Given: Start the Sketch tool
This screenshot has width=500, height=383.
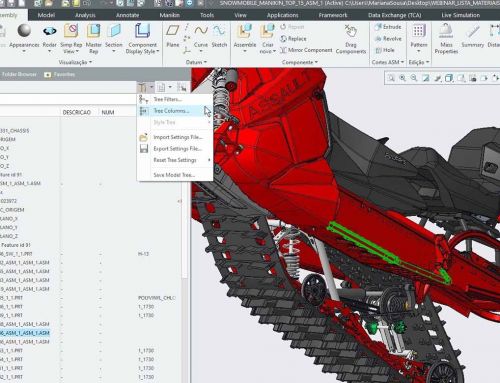Looking at the screenshot, I should point(219,31).
